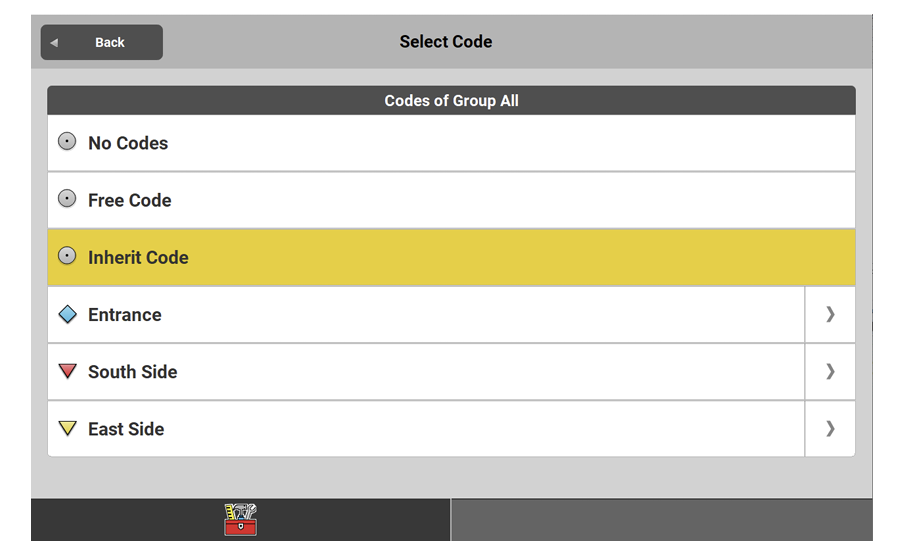This screenshot has height=555, width=916.
Task: Click the blue diamond Entrance icon
Action: click(x=68, y=315)
